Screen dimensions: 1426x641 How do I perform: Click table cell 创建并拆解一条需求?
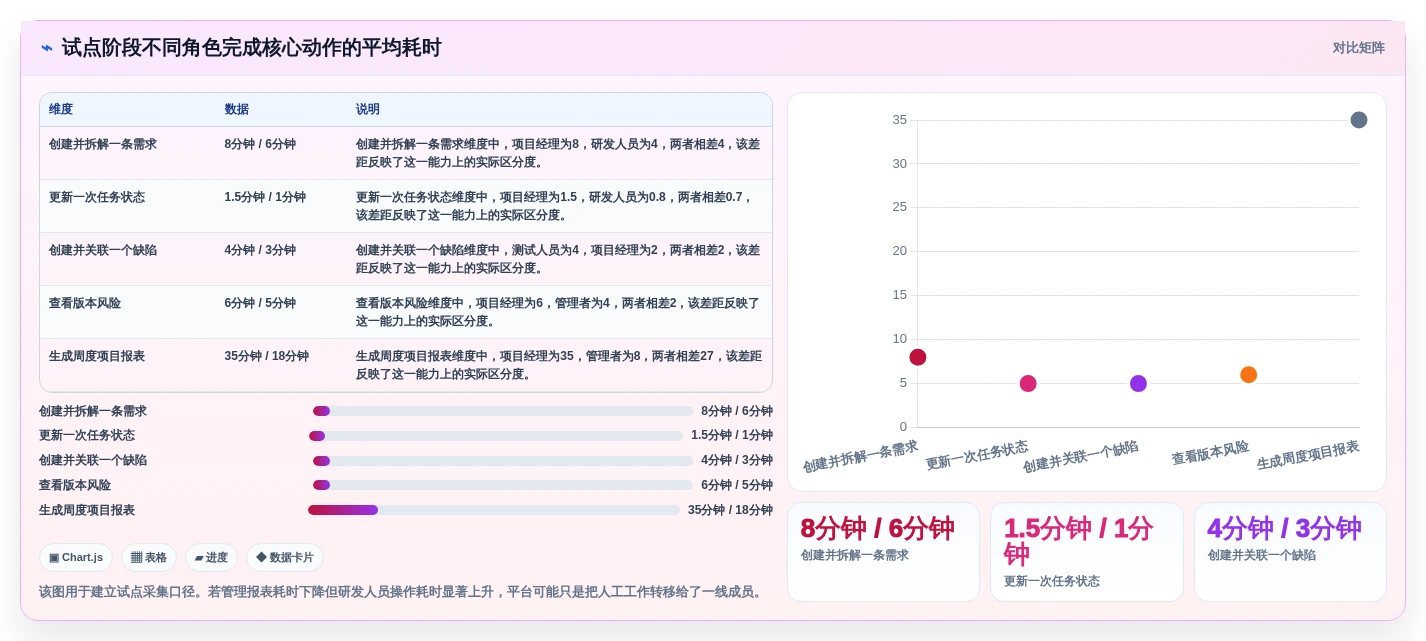click(x=103, y=144)
